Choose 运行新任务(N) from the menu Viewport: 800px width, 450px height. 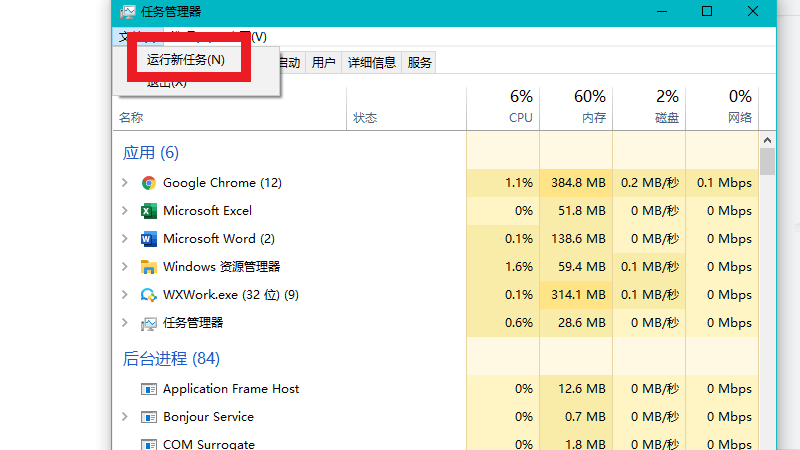(186, 60)
